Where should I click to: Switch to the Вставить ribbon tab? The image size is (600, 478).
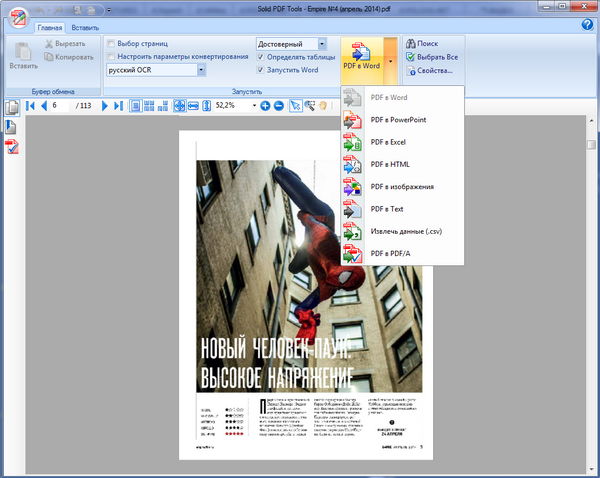pyautogui.click(x=85, y=27)
